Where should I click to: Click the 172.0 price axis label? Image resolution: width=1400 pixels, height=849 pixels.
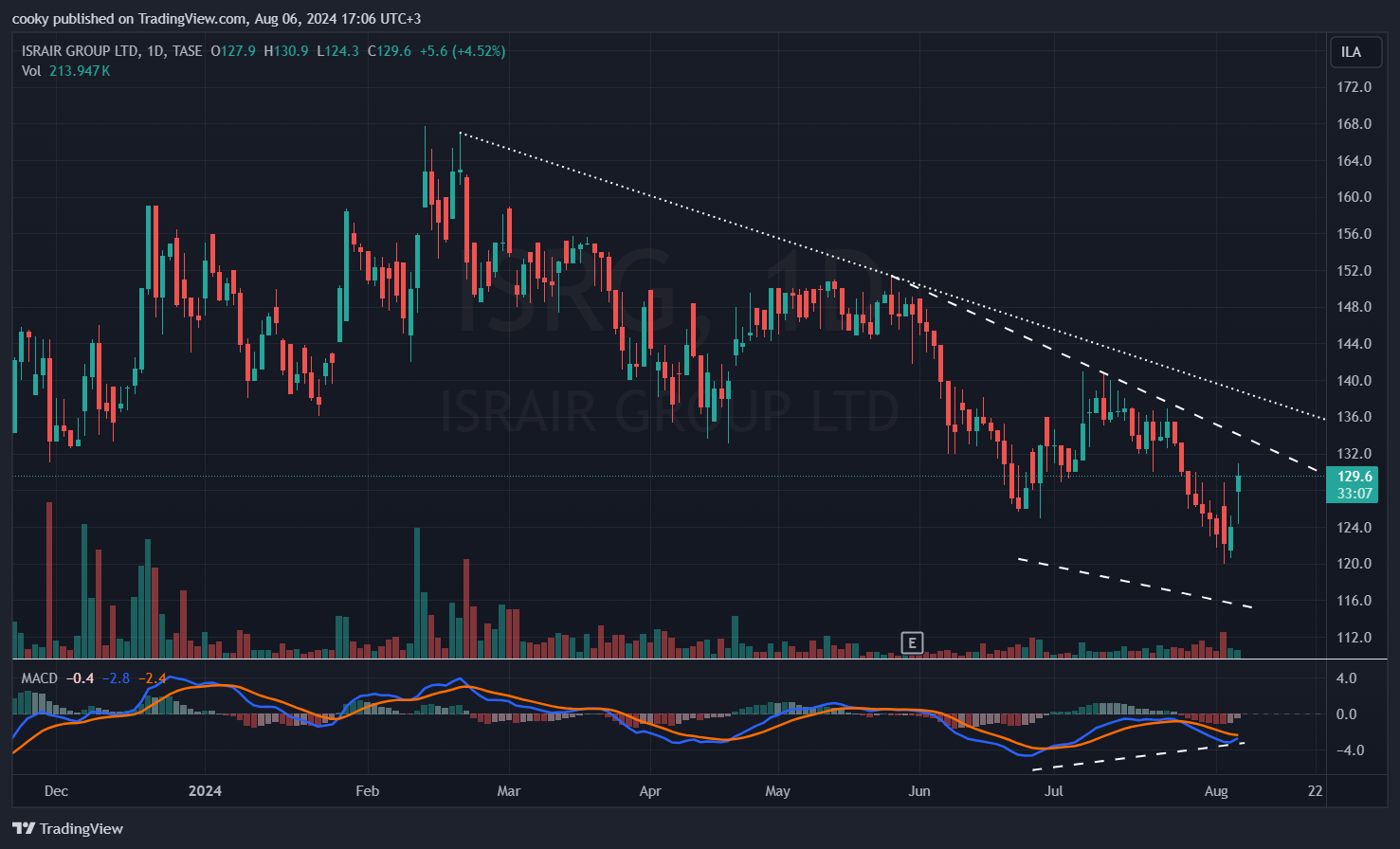pyautogui.click(x=1354, y=87)
